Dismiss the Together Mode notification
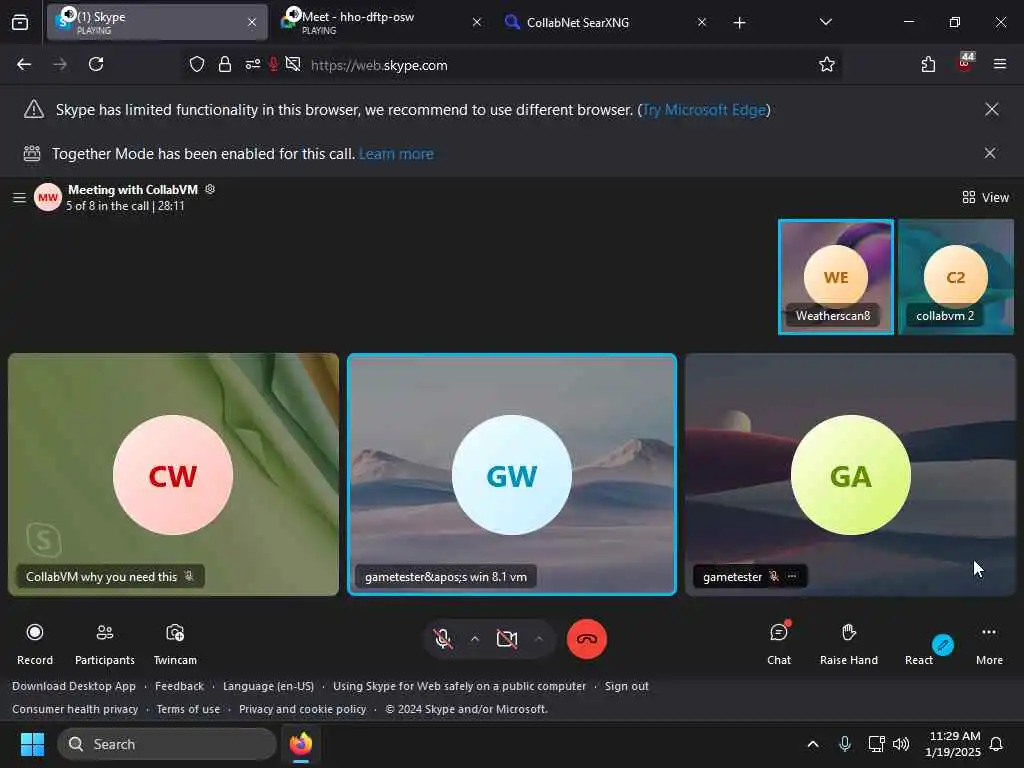1024x768 pixels. click(990, 153)
